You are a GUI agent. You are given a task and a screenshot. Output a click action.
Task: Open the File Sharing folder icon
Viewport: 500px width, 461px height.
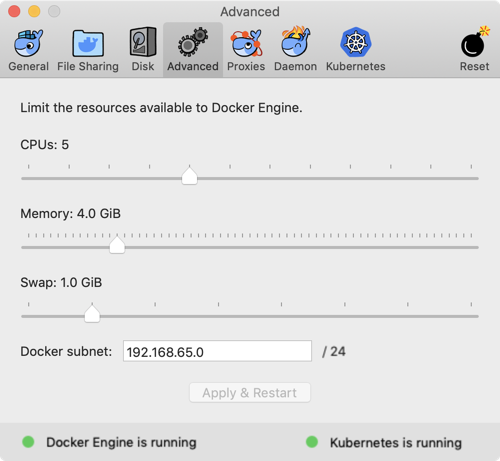(88, 43)
